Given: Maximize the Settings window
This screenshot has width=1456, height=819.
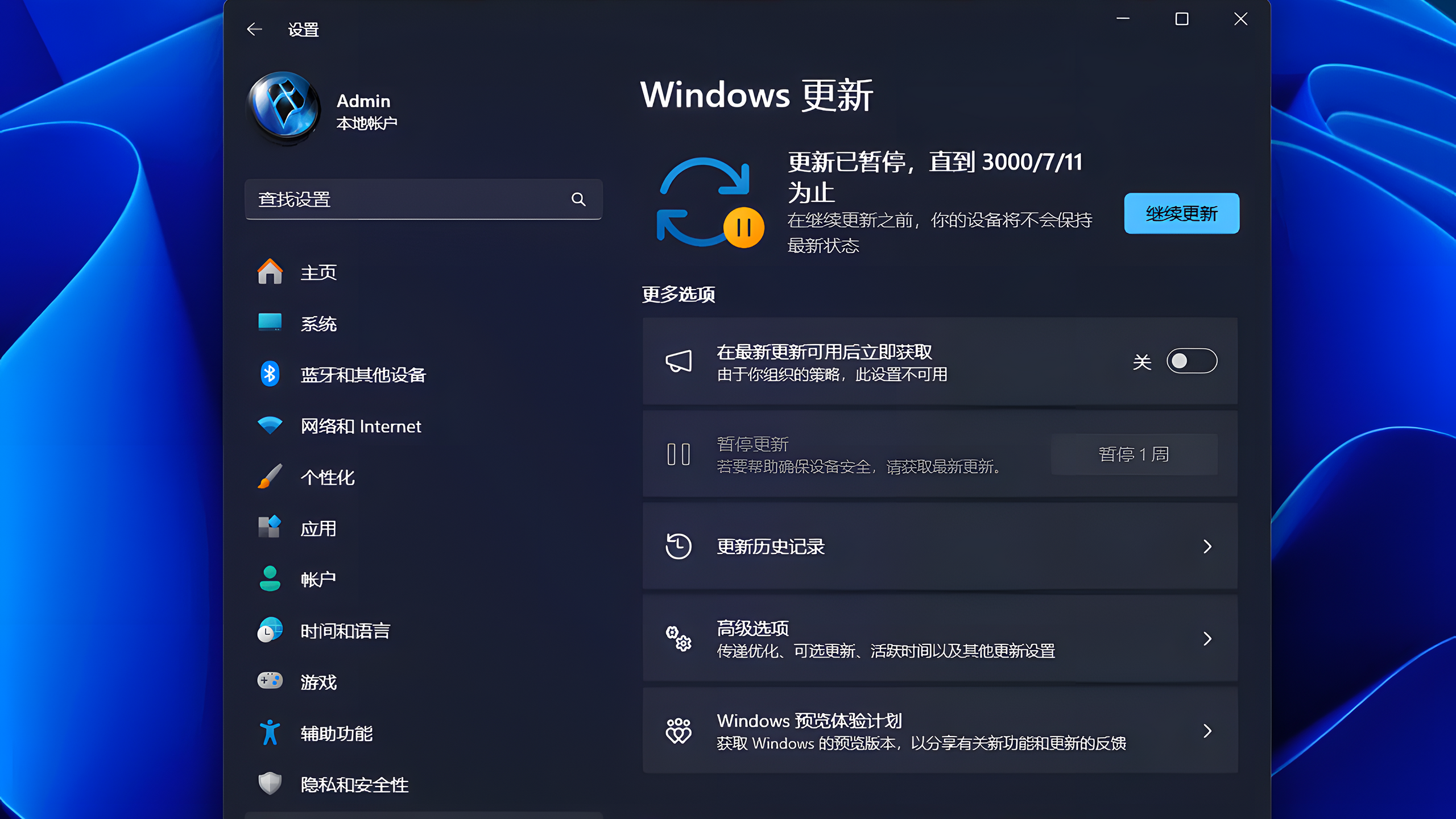Looking at the screenshot, I should click(1181, 19).
